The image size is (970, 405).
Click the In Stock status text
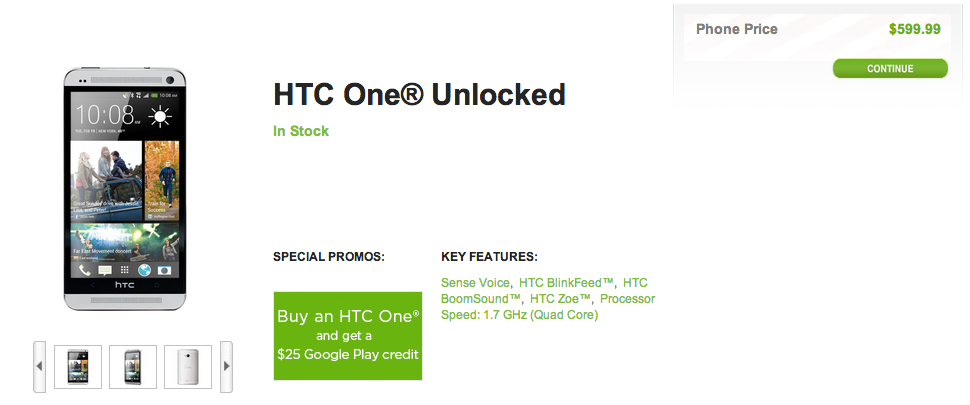click(301, 131)
